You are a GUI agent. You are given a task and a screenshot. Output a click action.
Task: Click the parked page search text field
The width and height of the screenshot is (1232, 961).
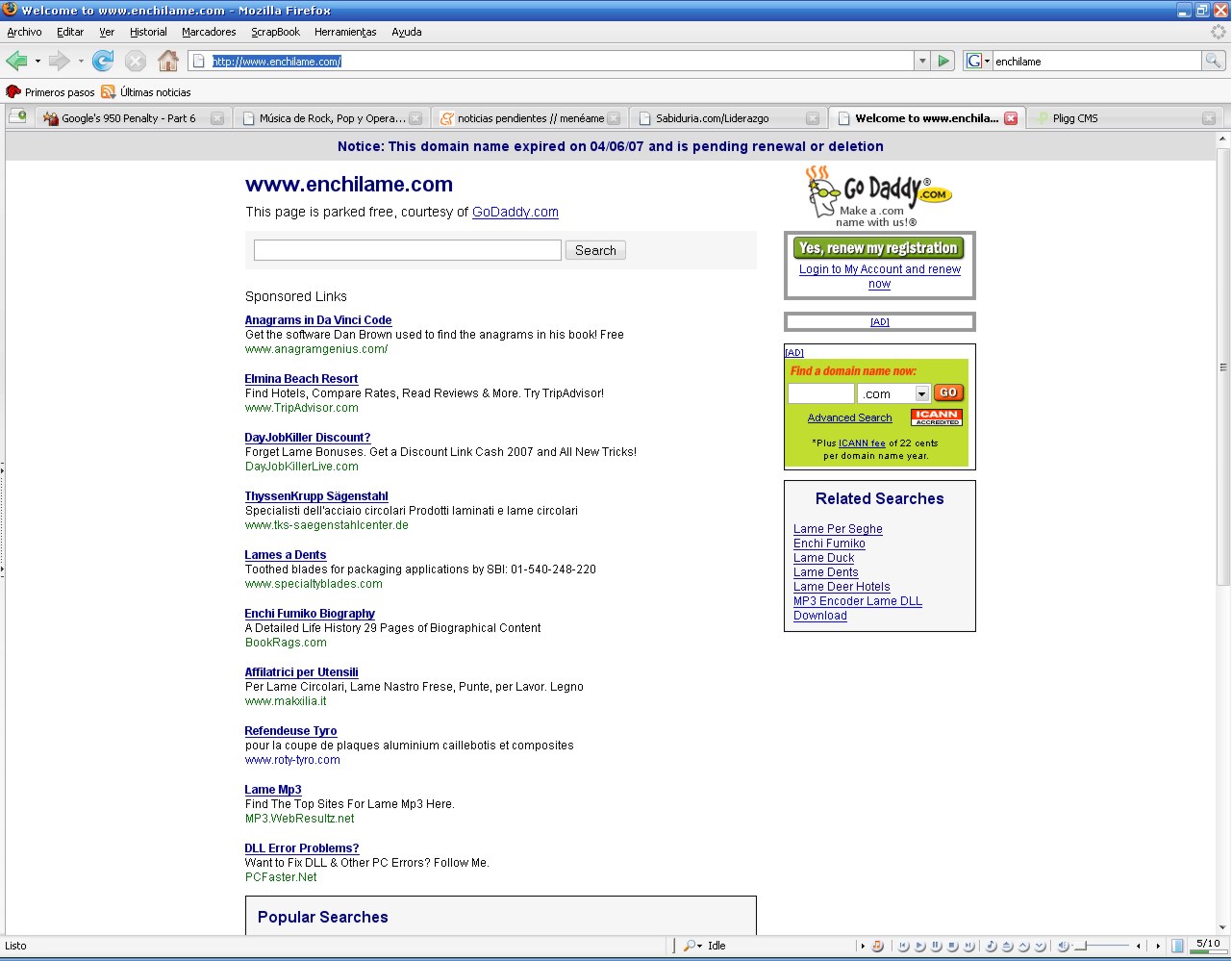point(407,250)
